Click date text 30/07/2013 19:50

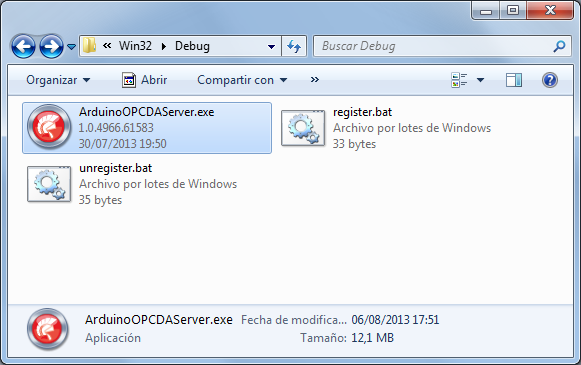[x=122, y=144]
